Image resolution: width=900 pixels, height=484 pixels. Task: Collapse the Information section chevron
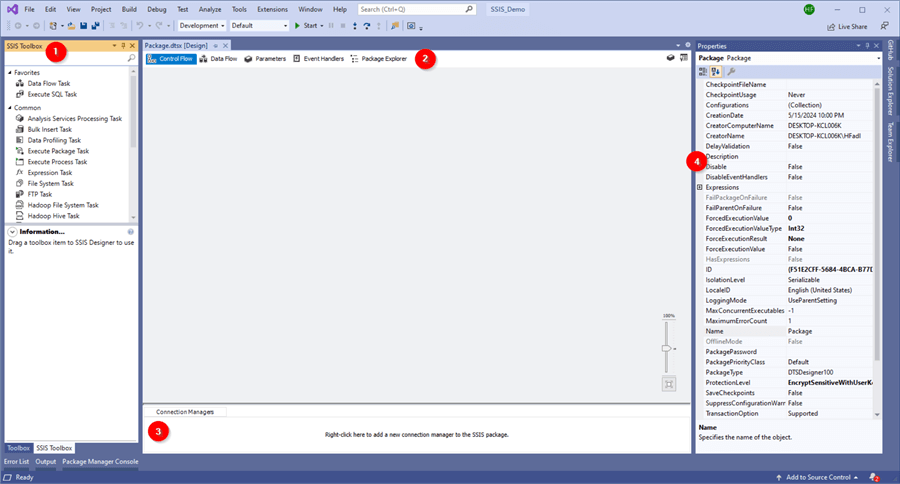12,232
